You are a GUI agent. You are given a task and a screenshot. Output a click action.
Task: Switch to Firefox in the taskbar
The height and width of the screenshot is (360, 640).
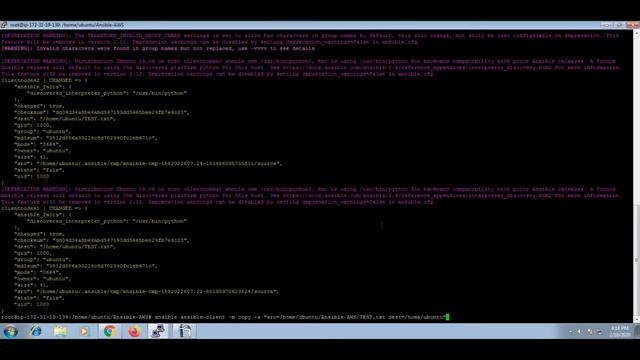[x=134, y=331]
